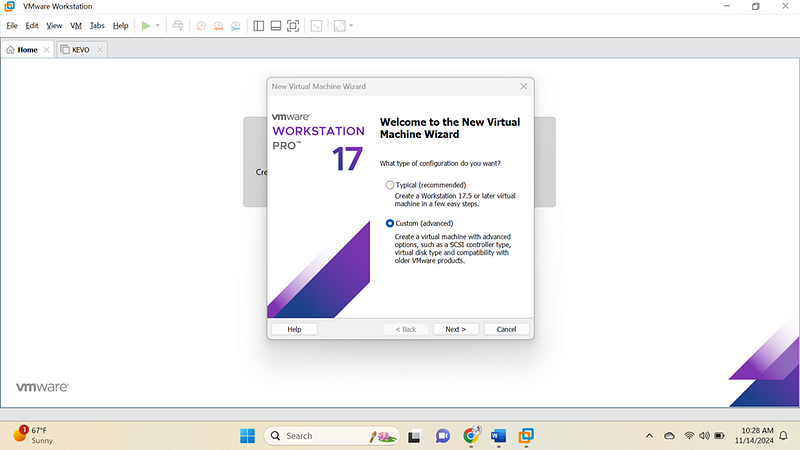The width and height of the screenshot is (800, 450).
Task: Click the Wi-Fi network tray icon
Action: coord(689,436)
